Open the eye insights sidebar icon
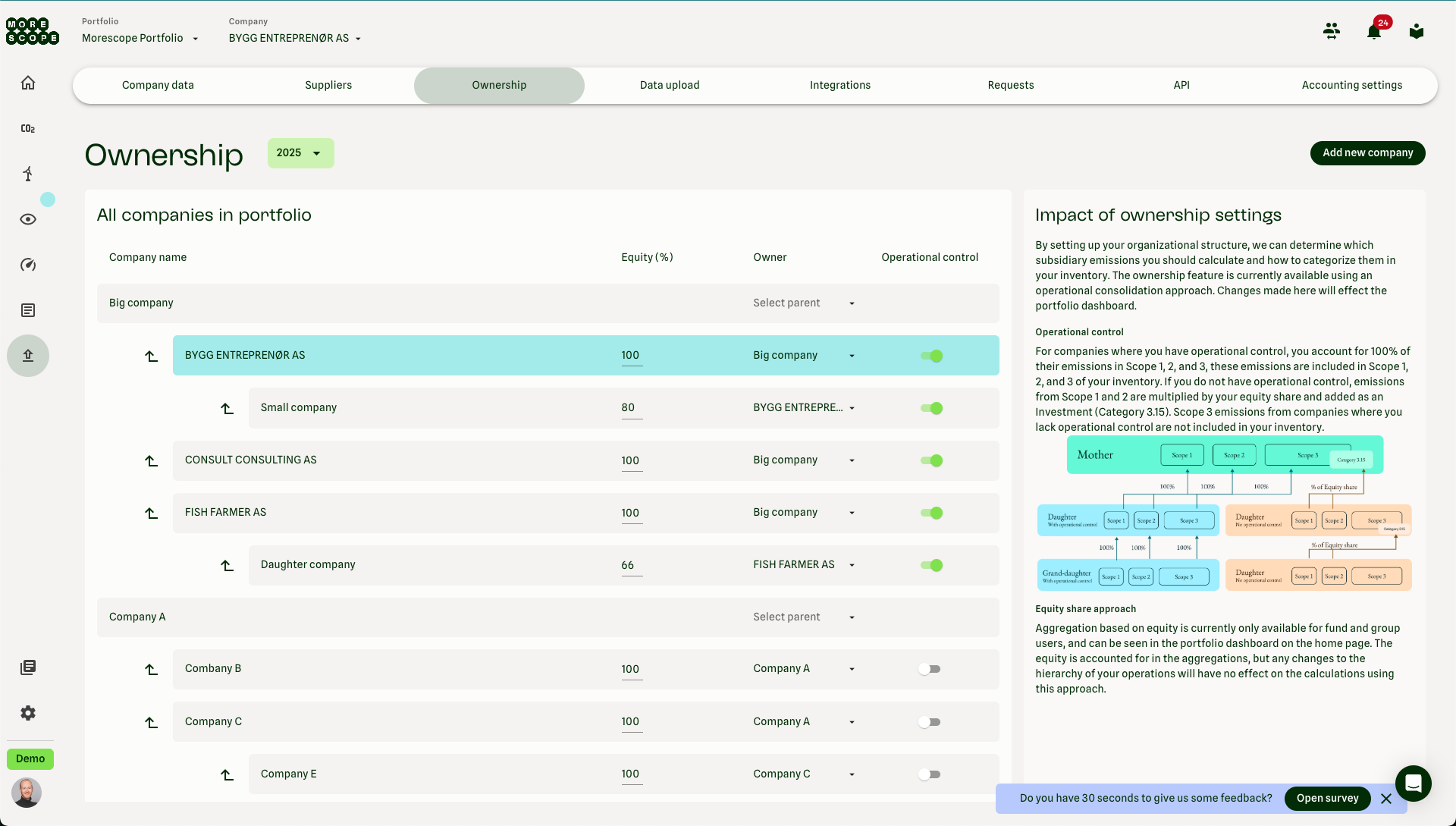This screenshot has height=826, width=1456. pyautogui.click(x=28, y=219)
